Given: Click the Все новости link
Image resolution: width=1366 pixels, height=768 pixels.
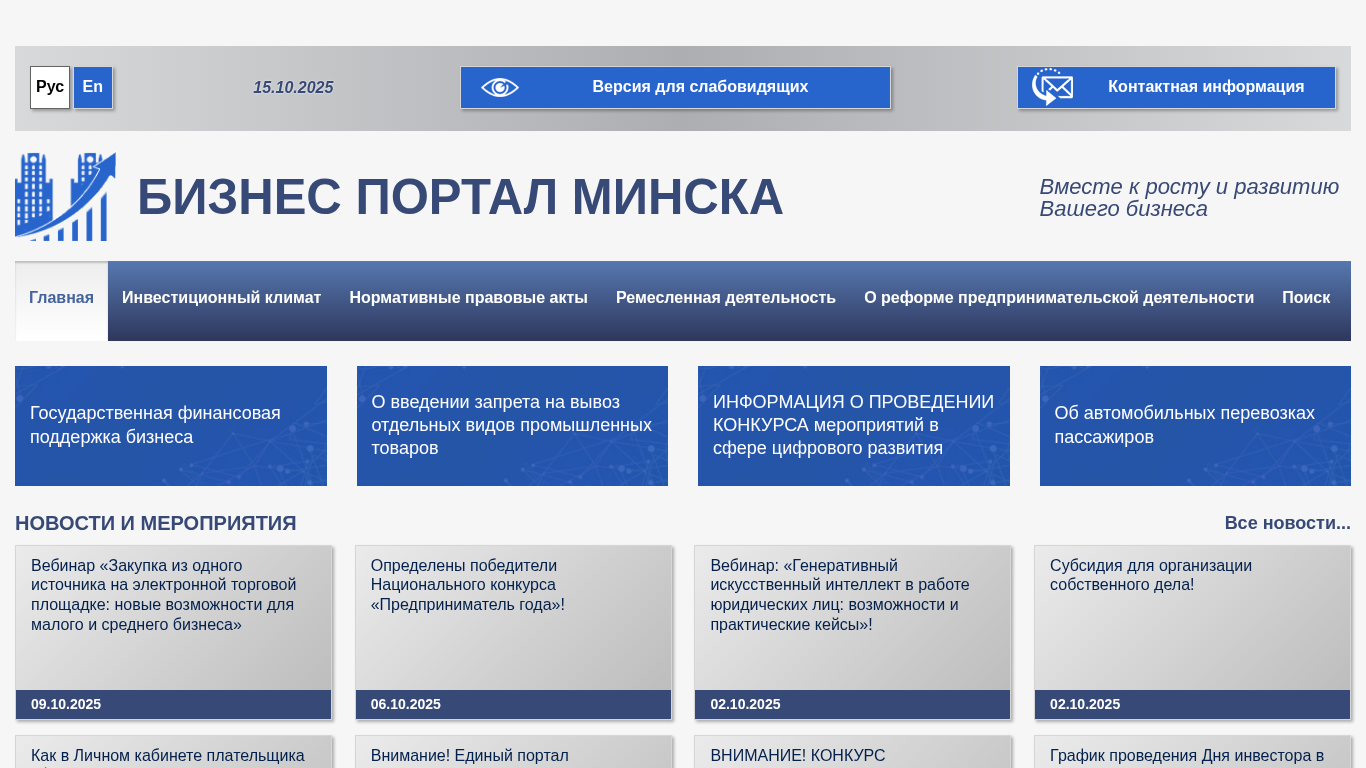Looking at the screenshot, I should tap(1287, 523).
